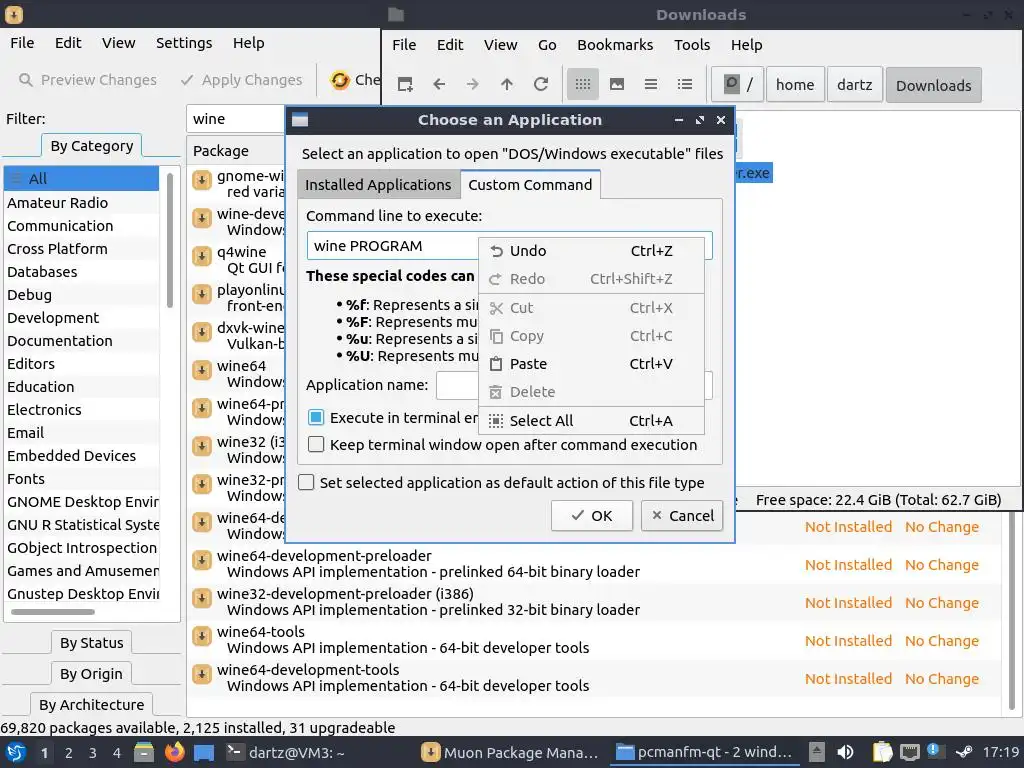
Task: Click install icon for wine32-development-preloader
Action: 202,598
